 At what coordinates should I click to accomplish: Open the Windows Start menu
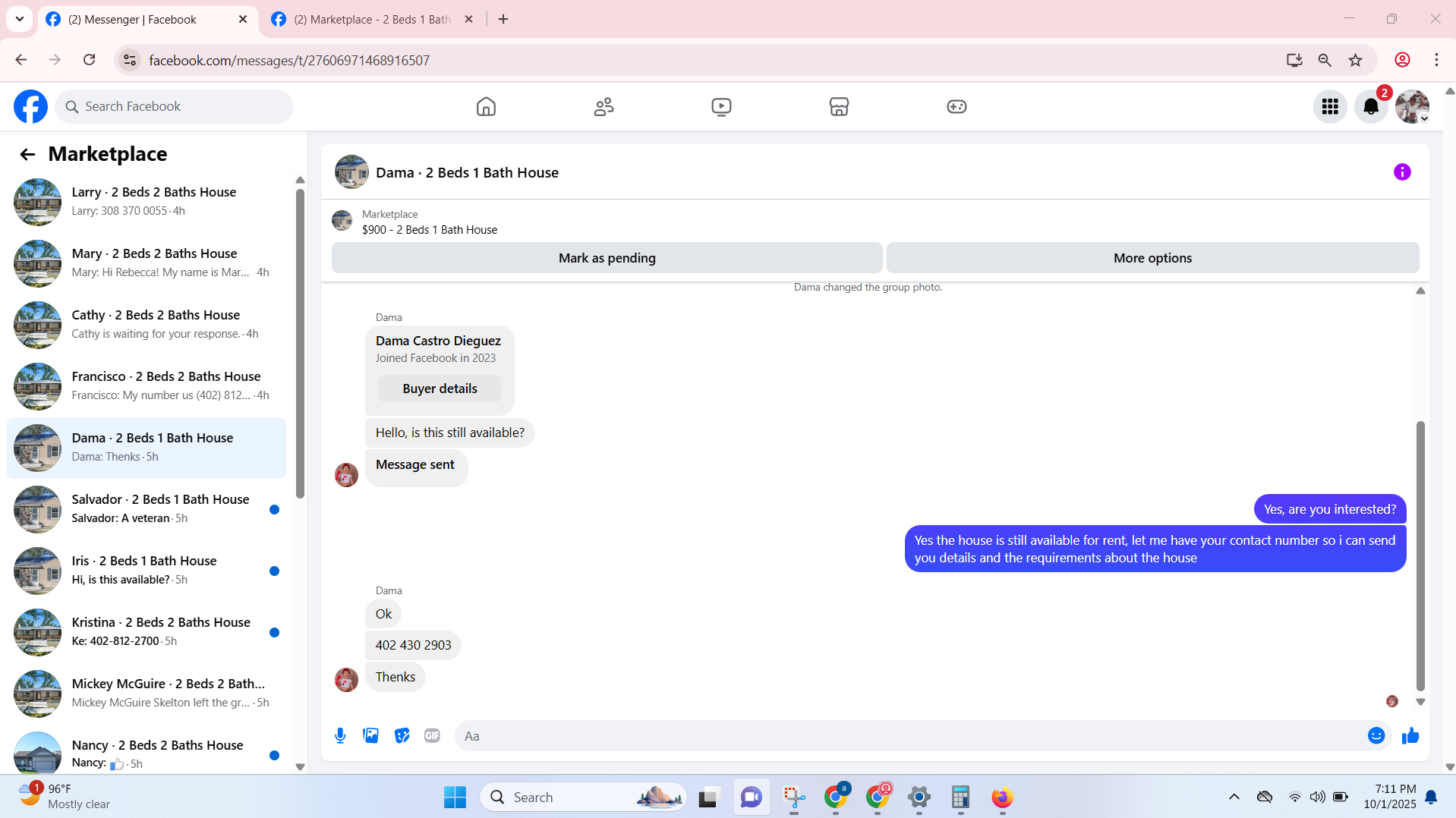coord(455,798)
